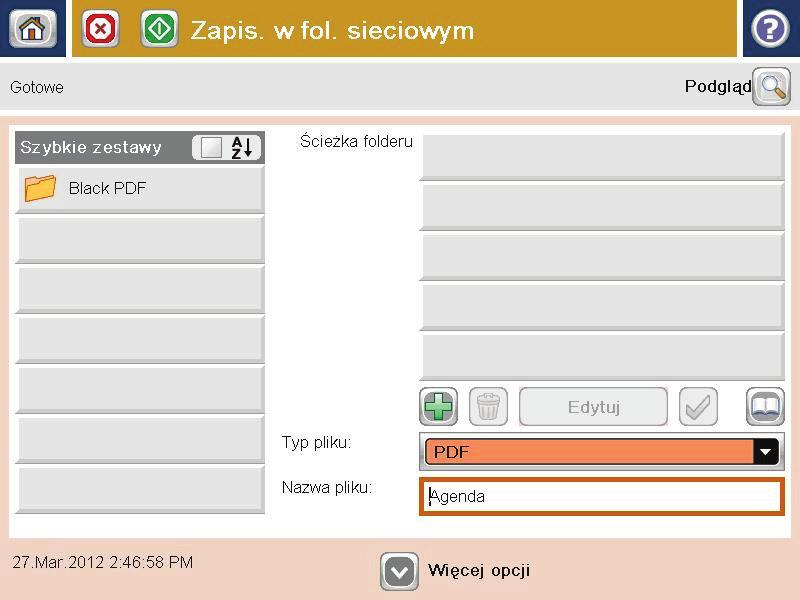Image resolution: width=800 pixels, height=600 pixels.
Task: Delete folder path with trash icon
Action: [488, 407]
